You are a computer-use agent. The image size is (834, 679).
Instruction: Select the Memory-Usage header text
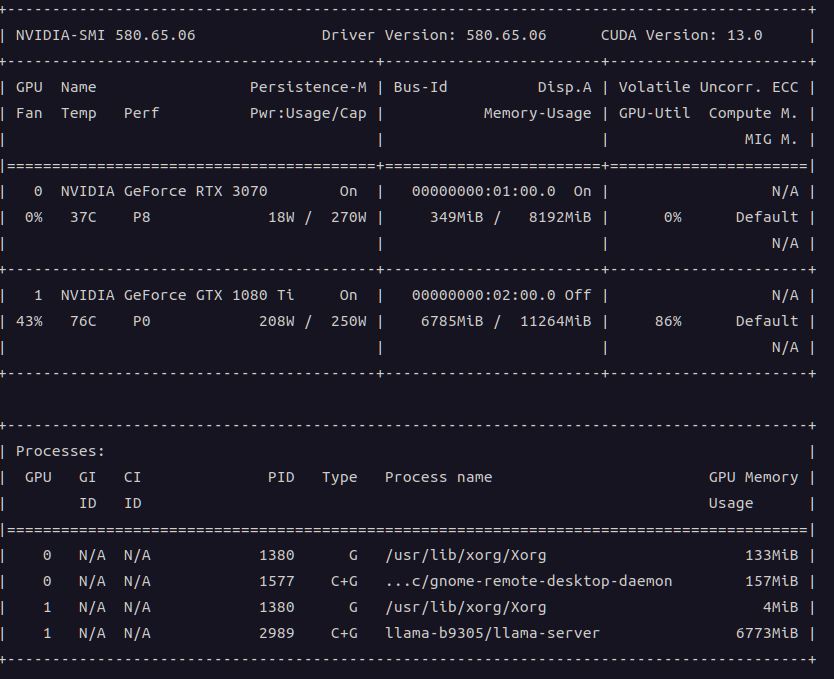click(537, 114)
